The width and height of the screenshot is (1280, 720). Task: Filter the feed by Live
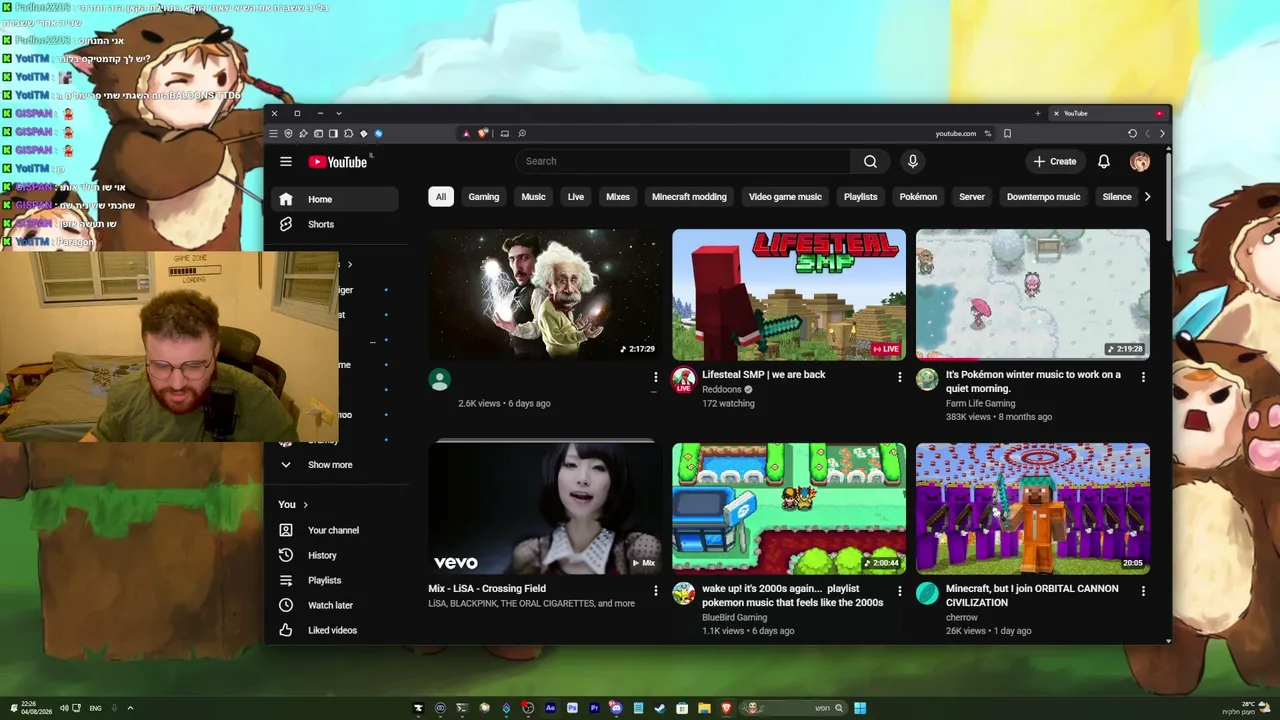576,197
